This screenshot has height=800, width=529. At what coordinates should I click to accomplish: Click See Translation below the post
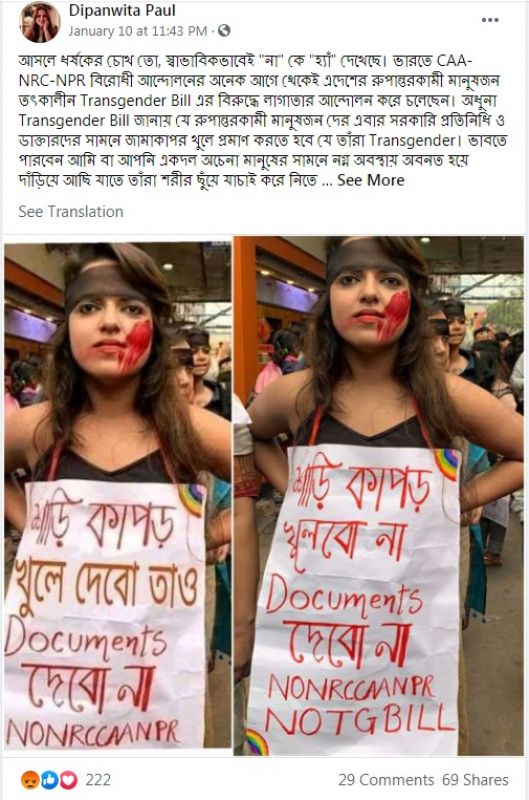pos(71,211)
